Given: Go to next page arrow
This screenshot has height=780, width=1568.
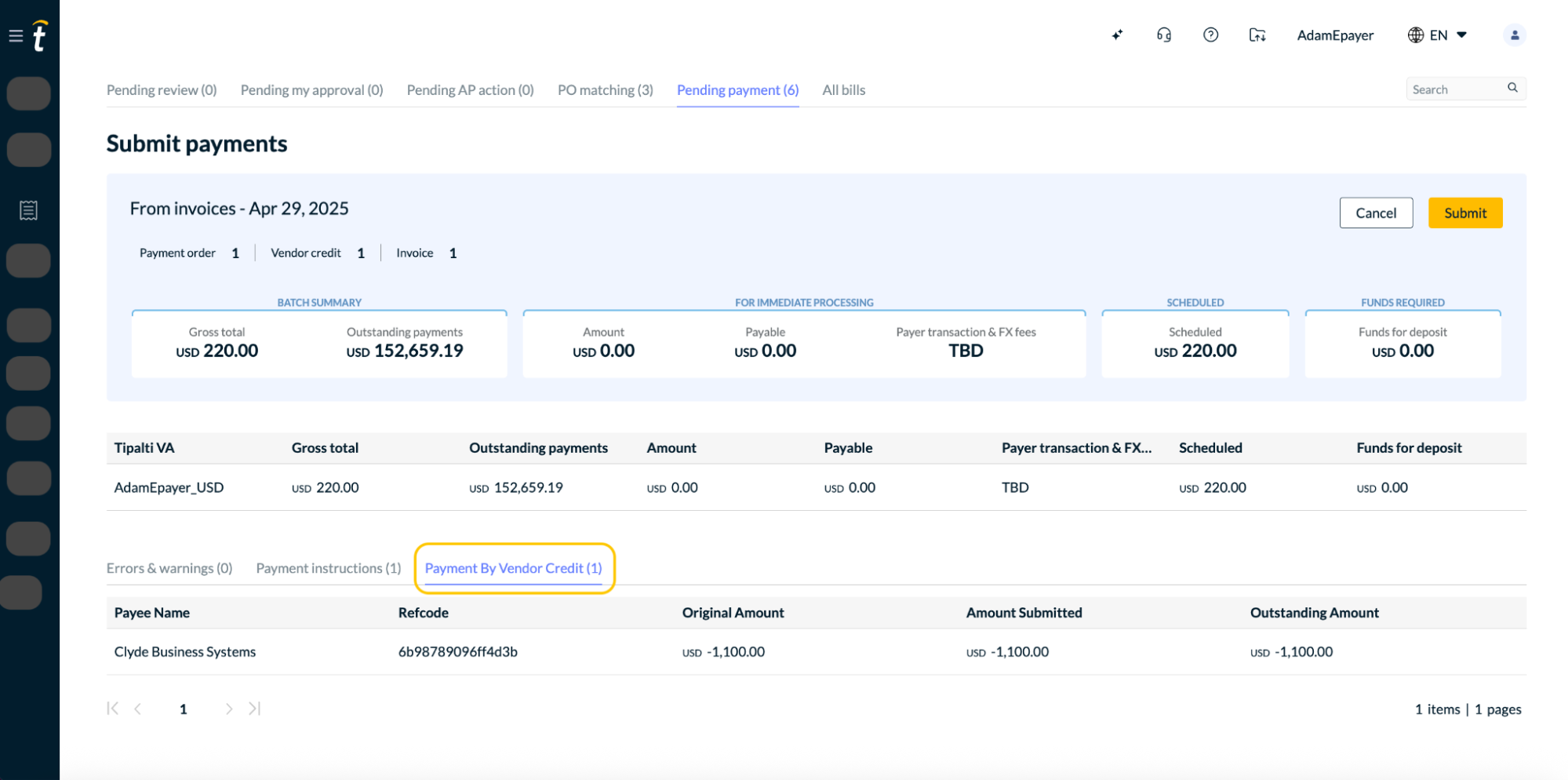Looking at the screenshot, I should coord(228,709).
